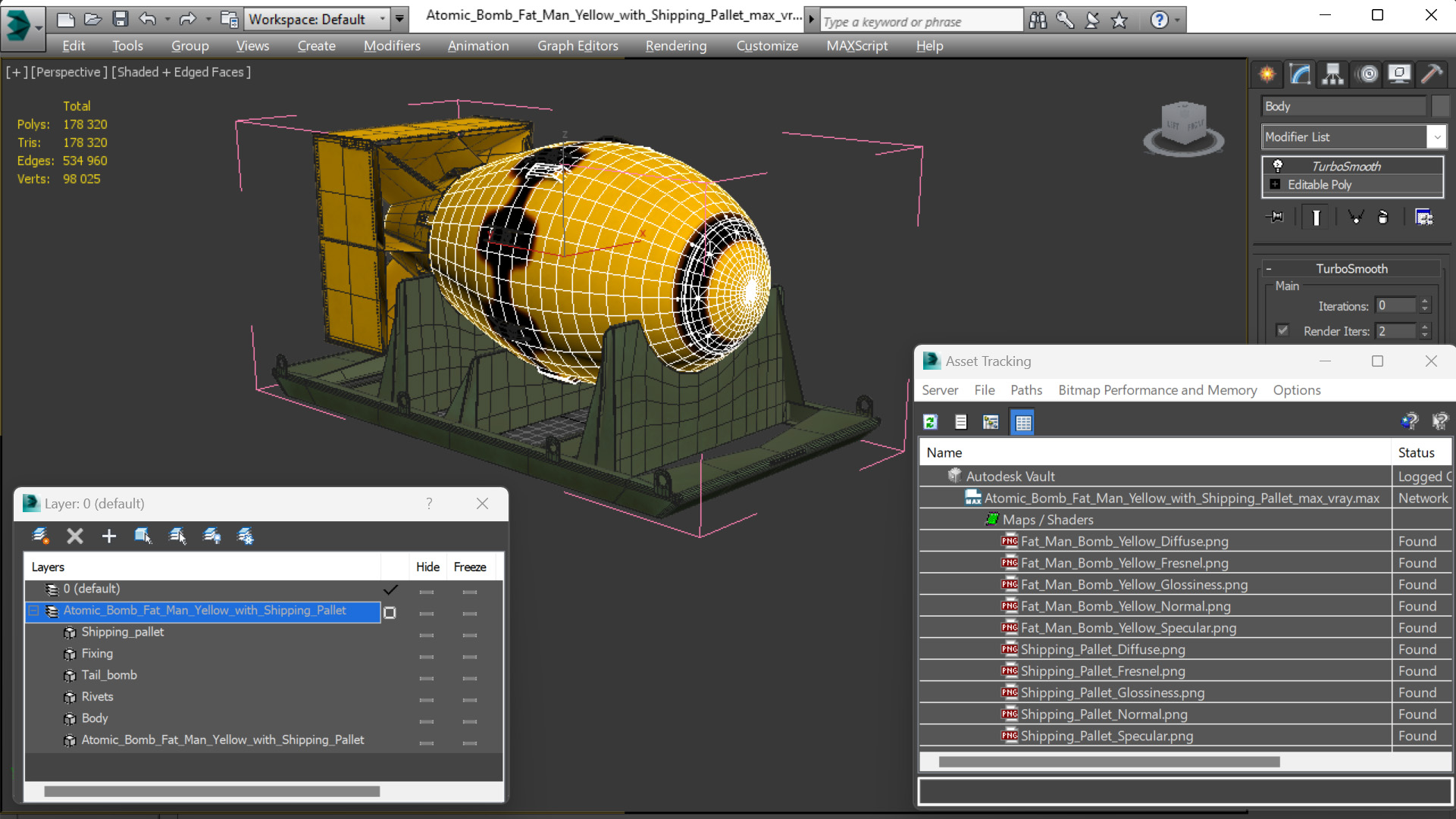Image resolution: width=1456 pixels, height=819 pixels.
Task: Click the [+] viewport menu label
Action: (x=17, y=72)
